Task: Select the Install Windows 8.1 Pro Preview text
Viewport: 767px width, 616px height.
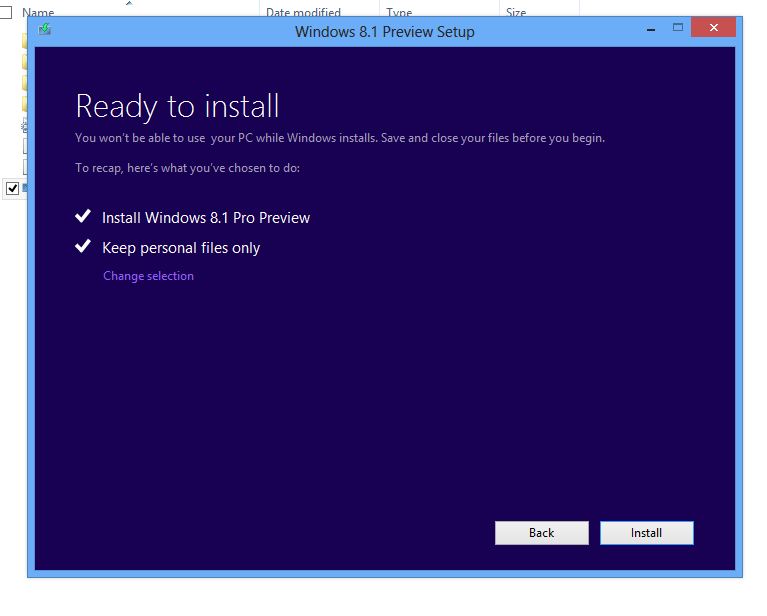Action: point(206,218)
